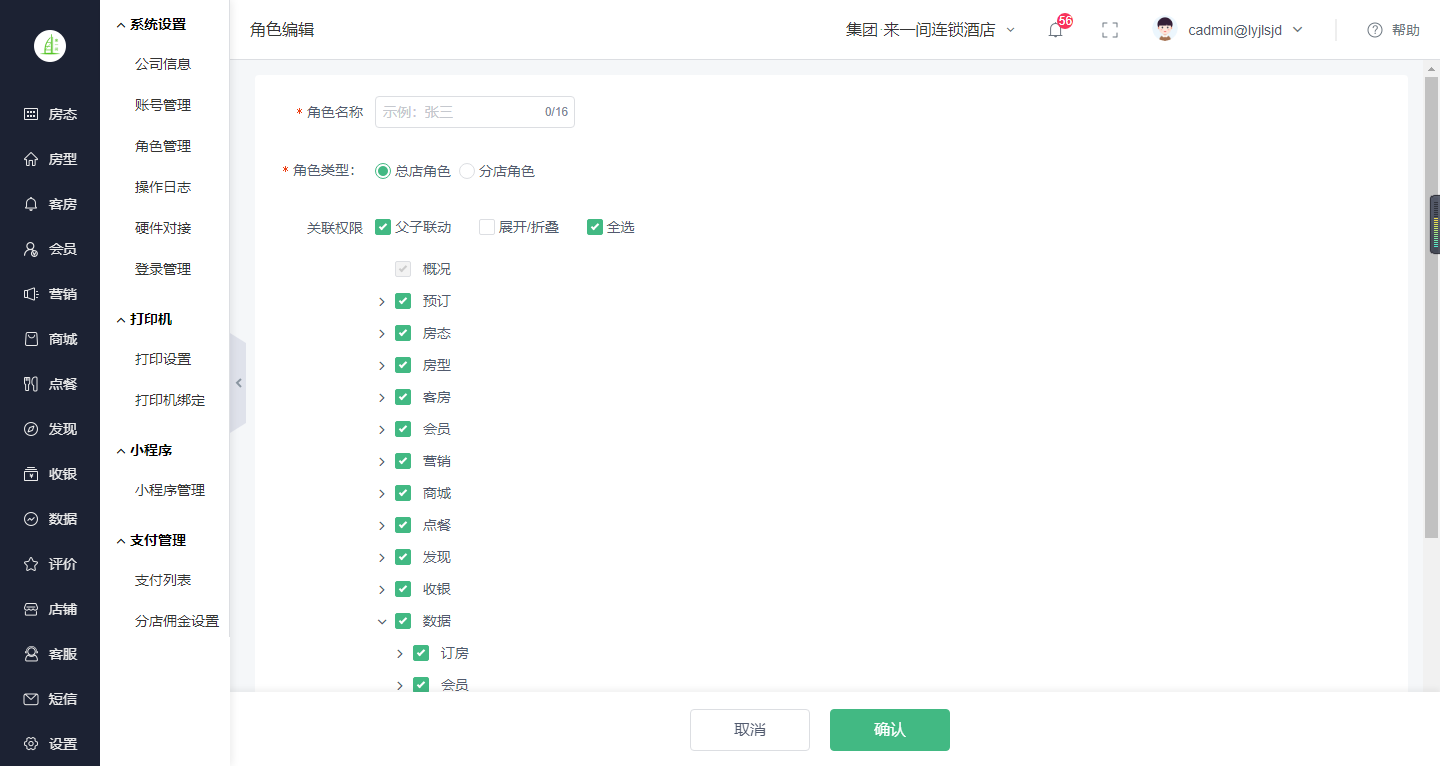
Task: Click the page vertical scrollbar
Action: [x=1431, y=305]
